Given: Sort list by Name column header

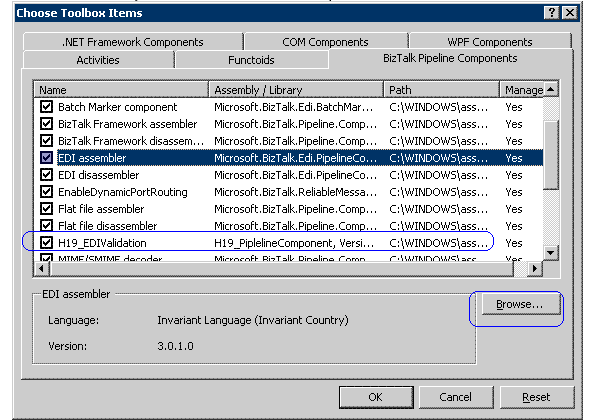Looking at the screenshot, I should tap(121, 90).
